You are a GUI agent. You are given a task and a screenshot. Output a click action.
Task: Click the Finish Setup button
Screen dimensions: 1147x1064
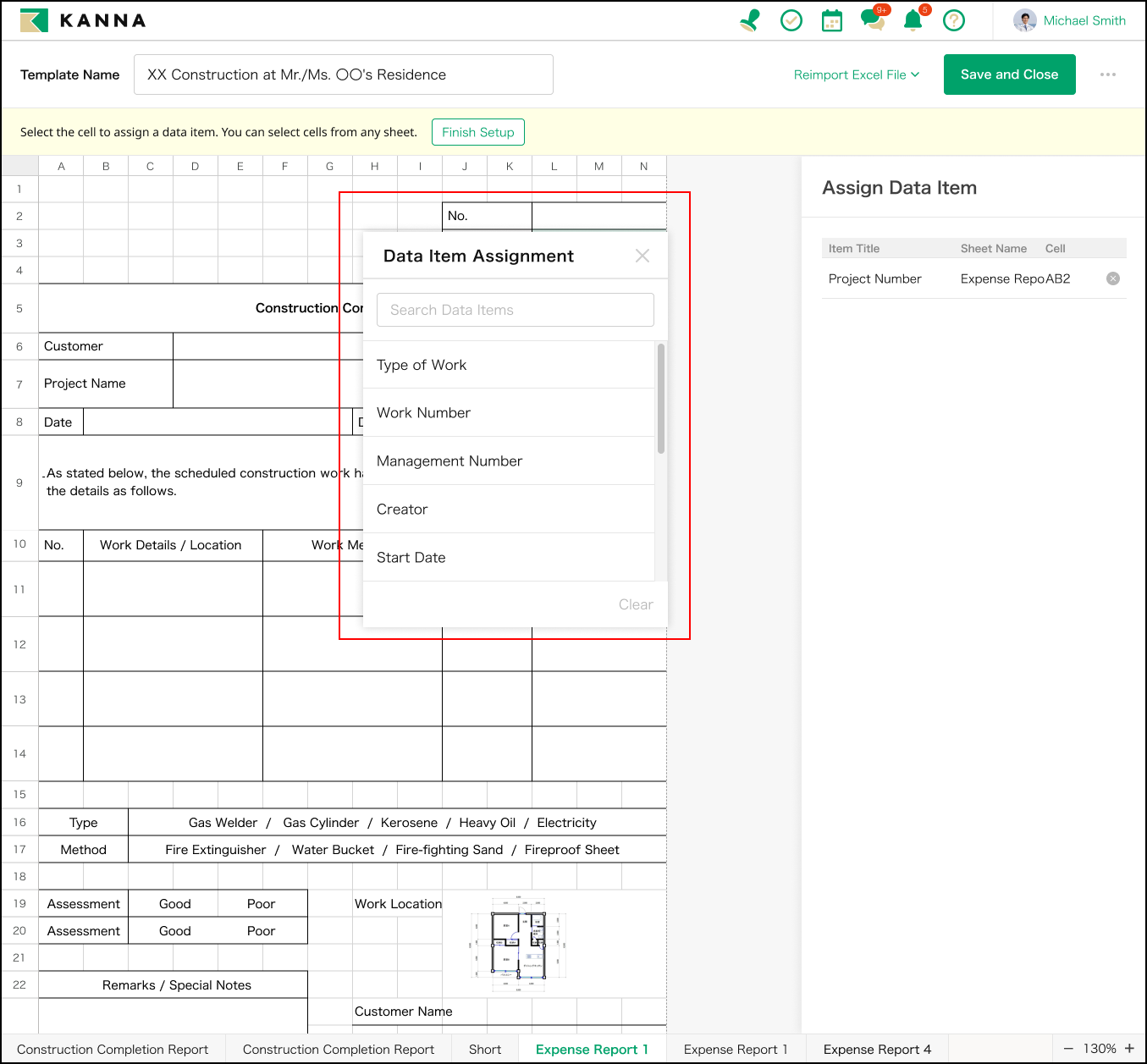478,132
